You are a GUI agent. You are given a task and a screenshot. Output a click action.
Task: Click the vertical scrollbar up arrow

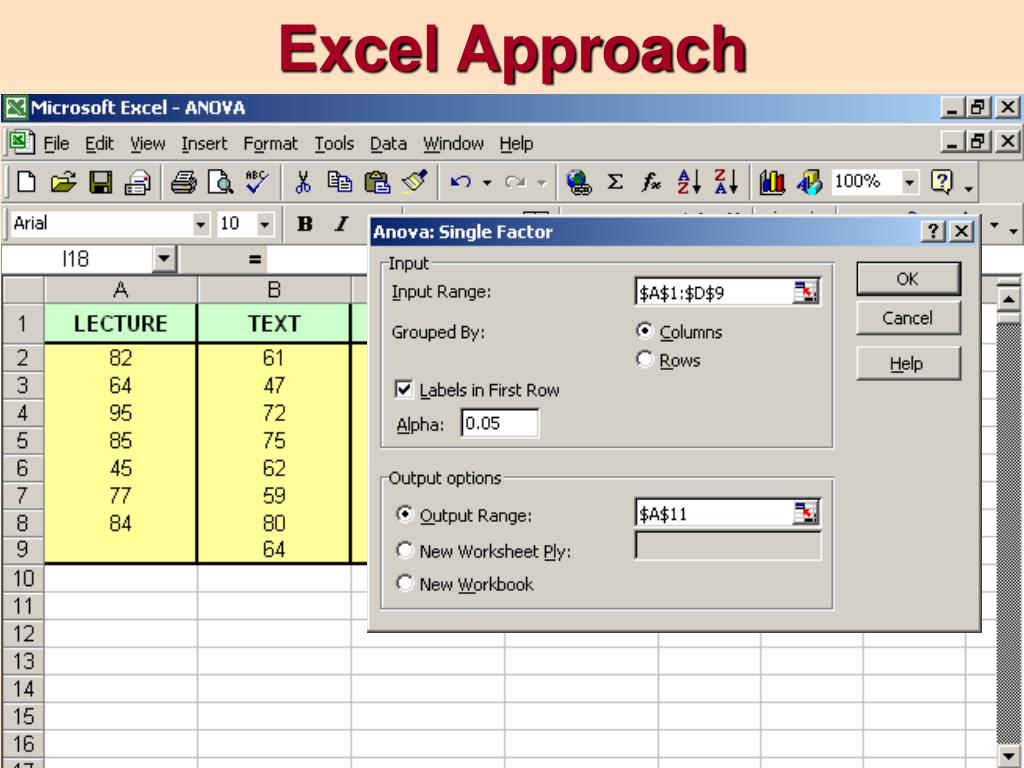[x=1008, y=297]
